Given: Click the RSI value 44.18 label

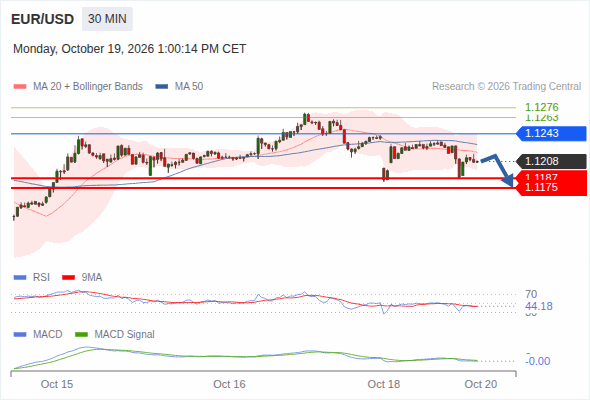Looking at the screenshot, I should click(x=539, y=306).
